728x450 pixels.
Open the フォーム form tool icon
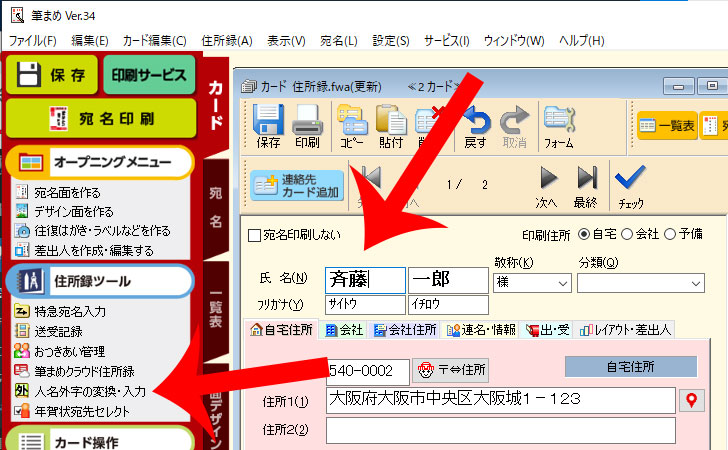[559, 126]
